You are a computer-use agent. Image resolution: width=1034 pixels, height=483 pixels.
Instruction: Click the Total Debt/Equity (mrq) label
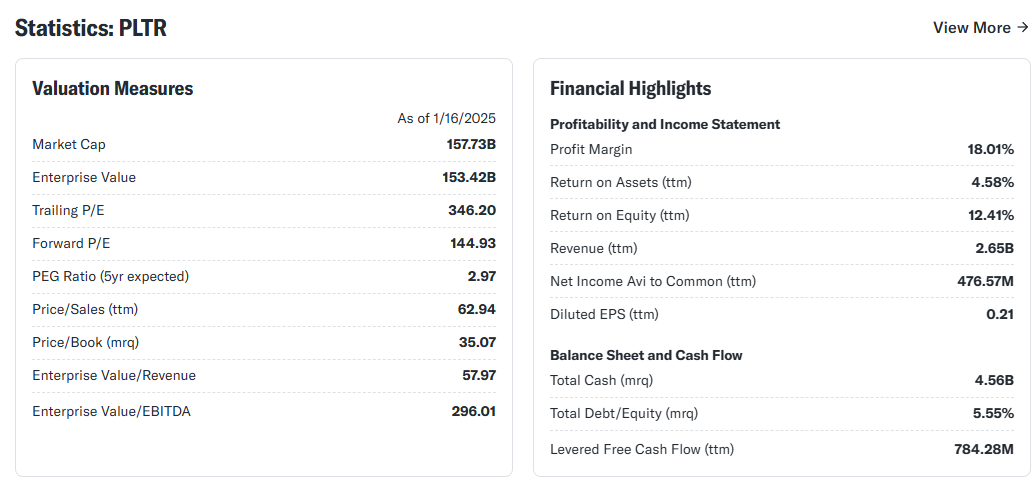coord(624,414)
